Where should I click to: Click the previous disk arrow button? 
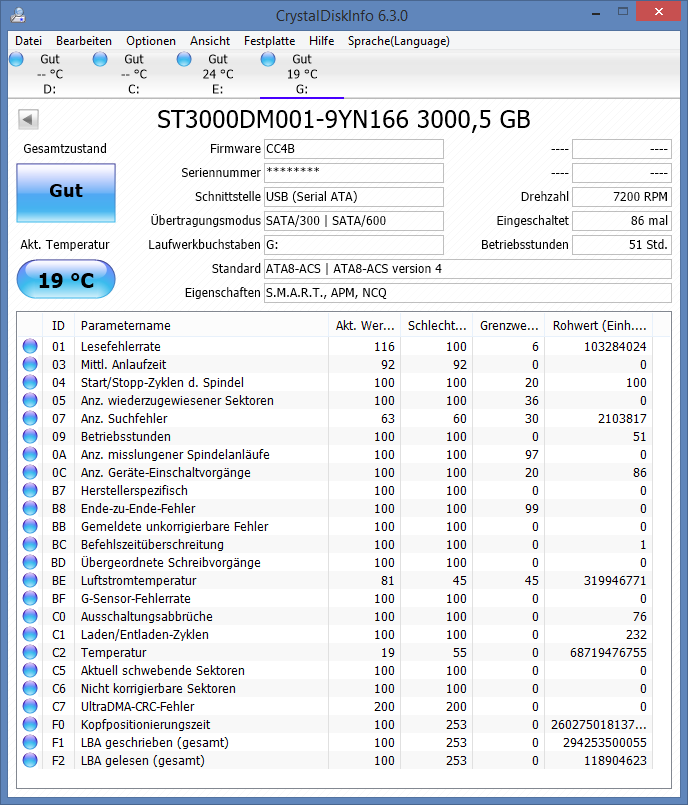pyautogui.click(x=28, y=120)
